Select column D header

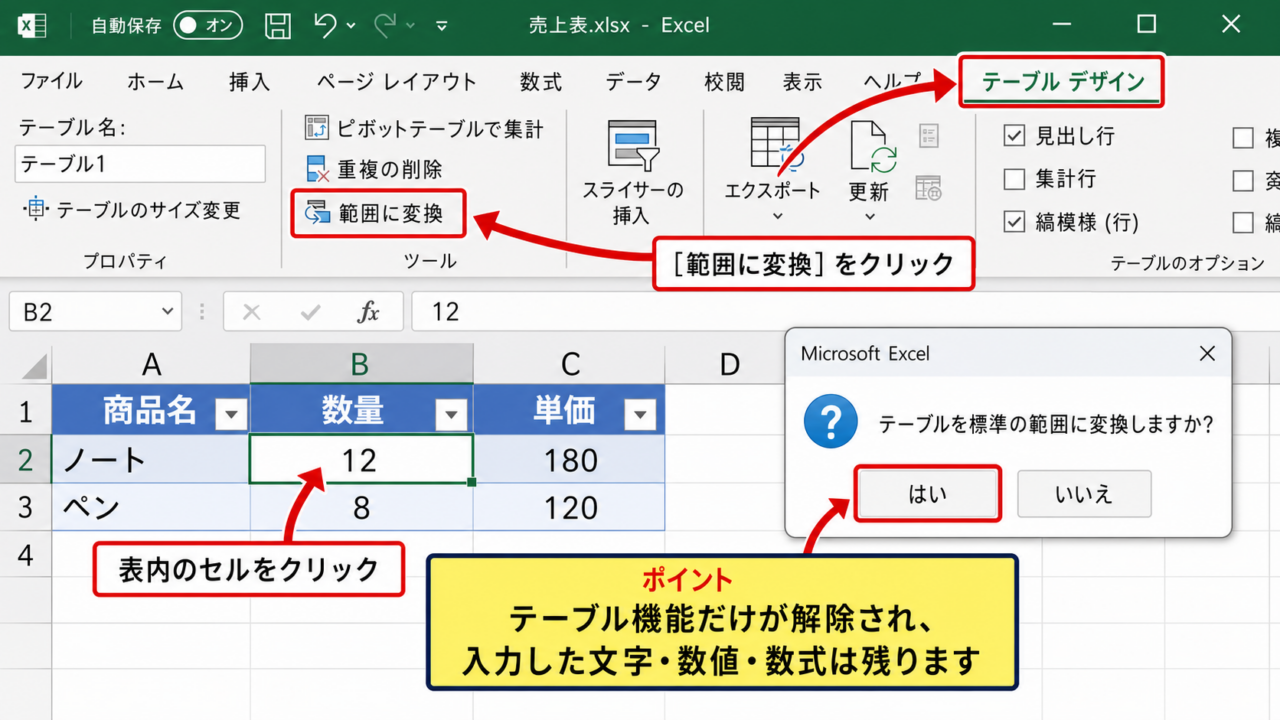(x=728, y=363)
